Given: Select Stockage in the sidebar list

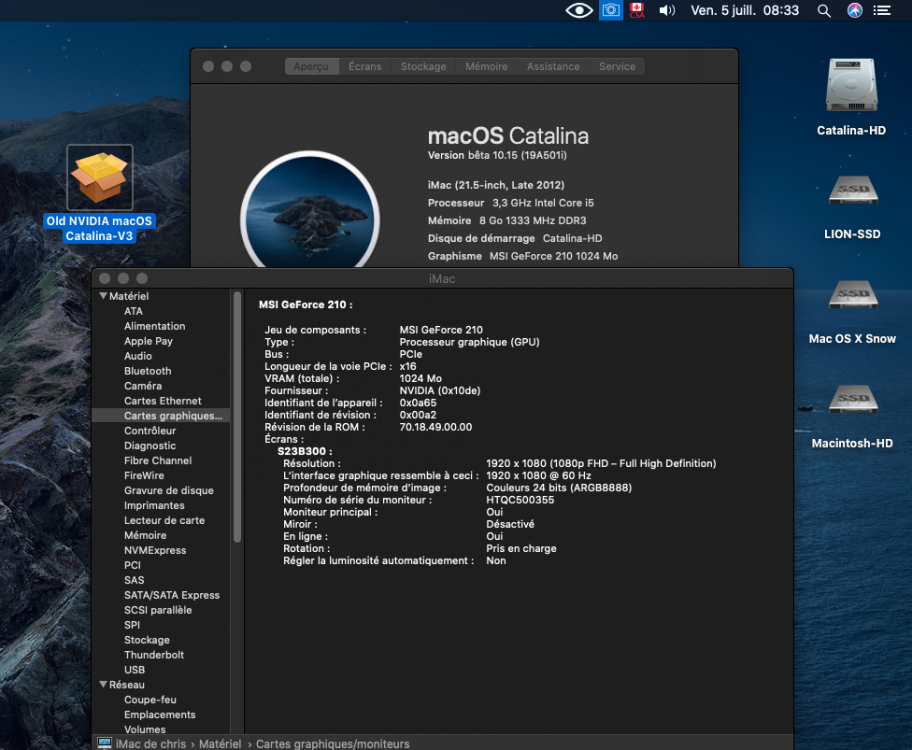Looking at the screenshot, I should click(x=147, y=640).
